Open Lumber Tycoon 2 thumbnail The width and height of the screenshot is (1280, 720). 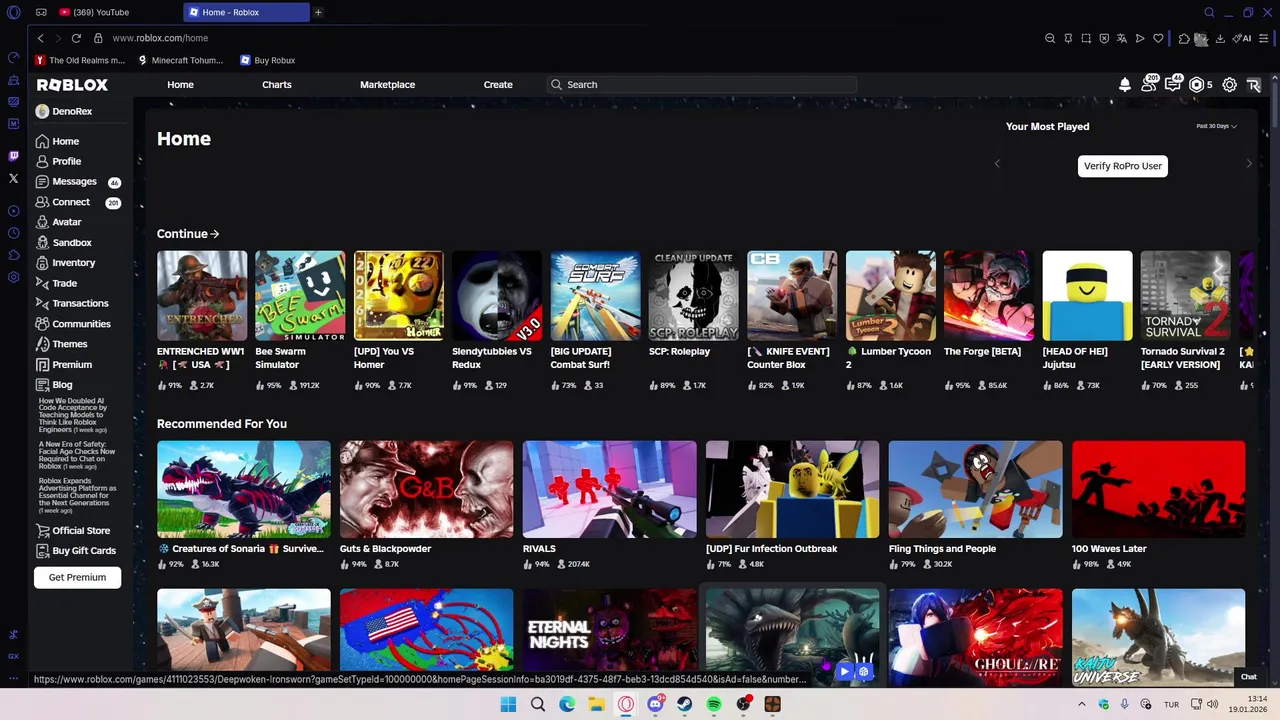(890, 296)
